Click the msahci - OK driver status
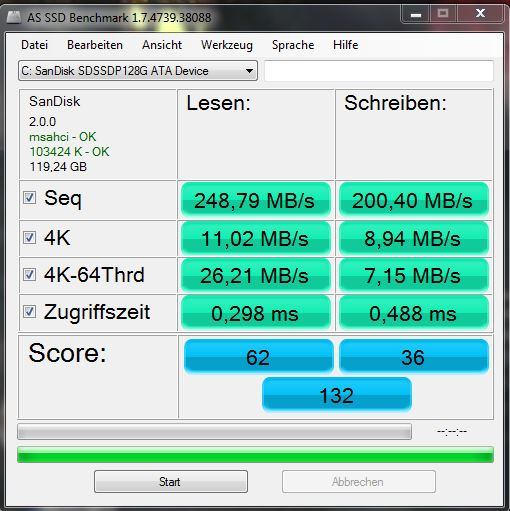Image resolution: width=510 pixels, height=511 pixels. pos(63,137)
